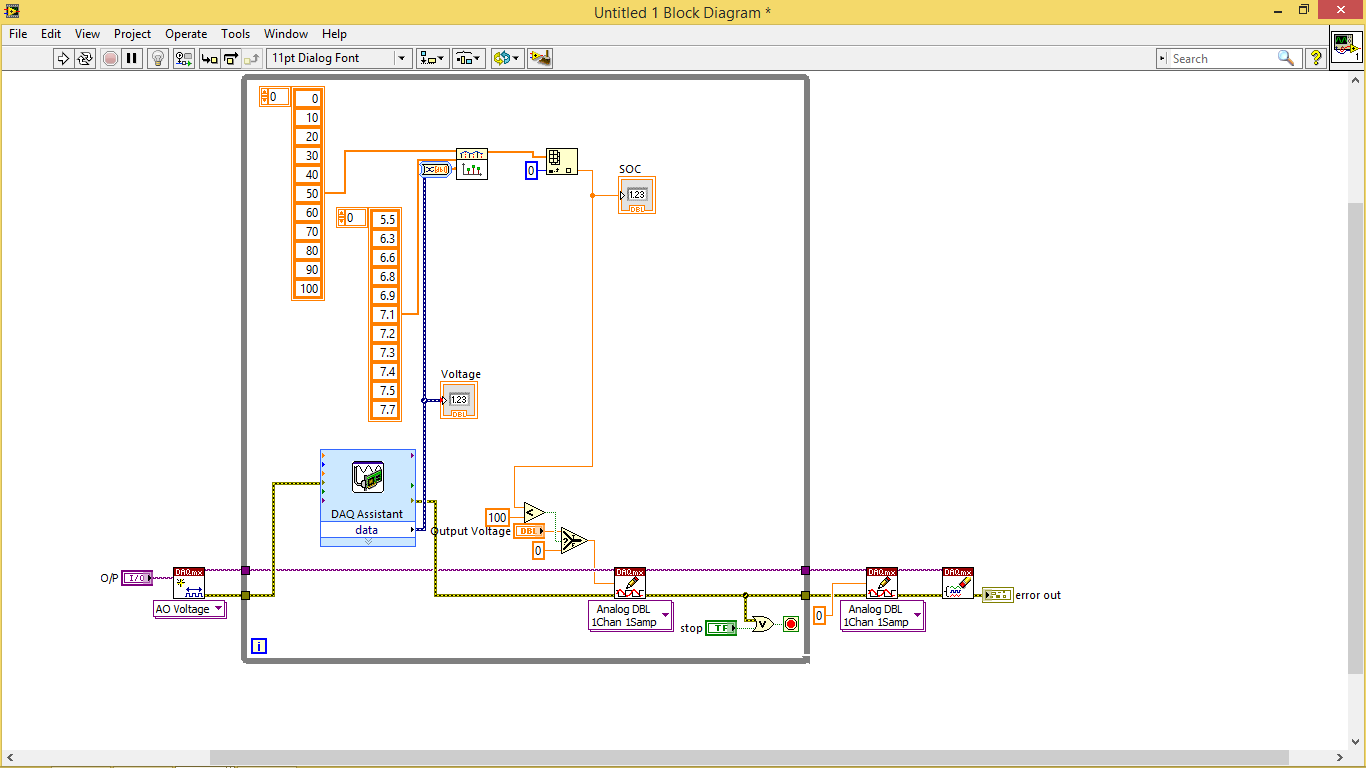Select the SOC numeric indicator terminal
1366x768 pixels.
(x=637, y=195)
